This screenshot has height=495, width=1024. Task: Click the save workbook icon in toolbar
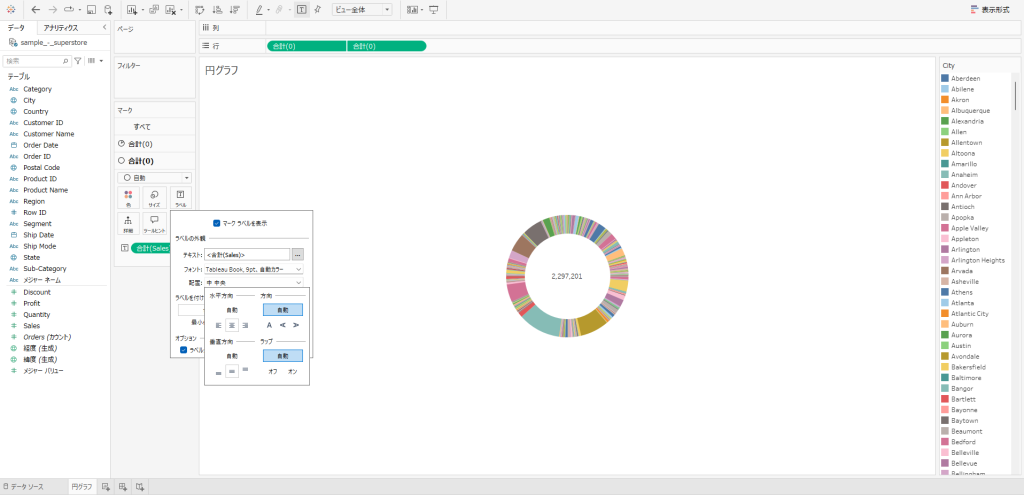(x=92, y=9)
